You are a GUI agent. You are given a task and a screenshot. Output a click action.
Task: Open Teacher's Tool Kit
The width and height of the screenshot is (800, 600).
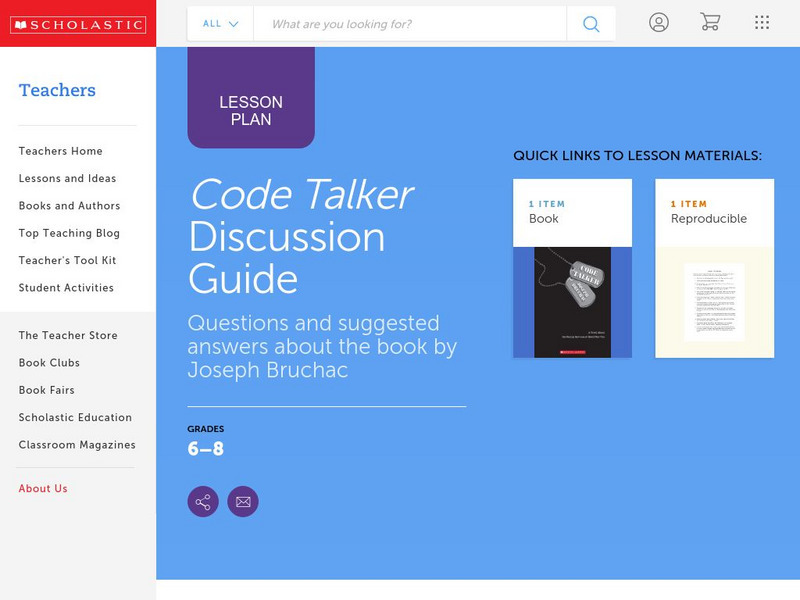click(x=67, y=260)
